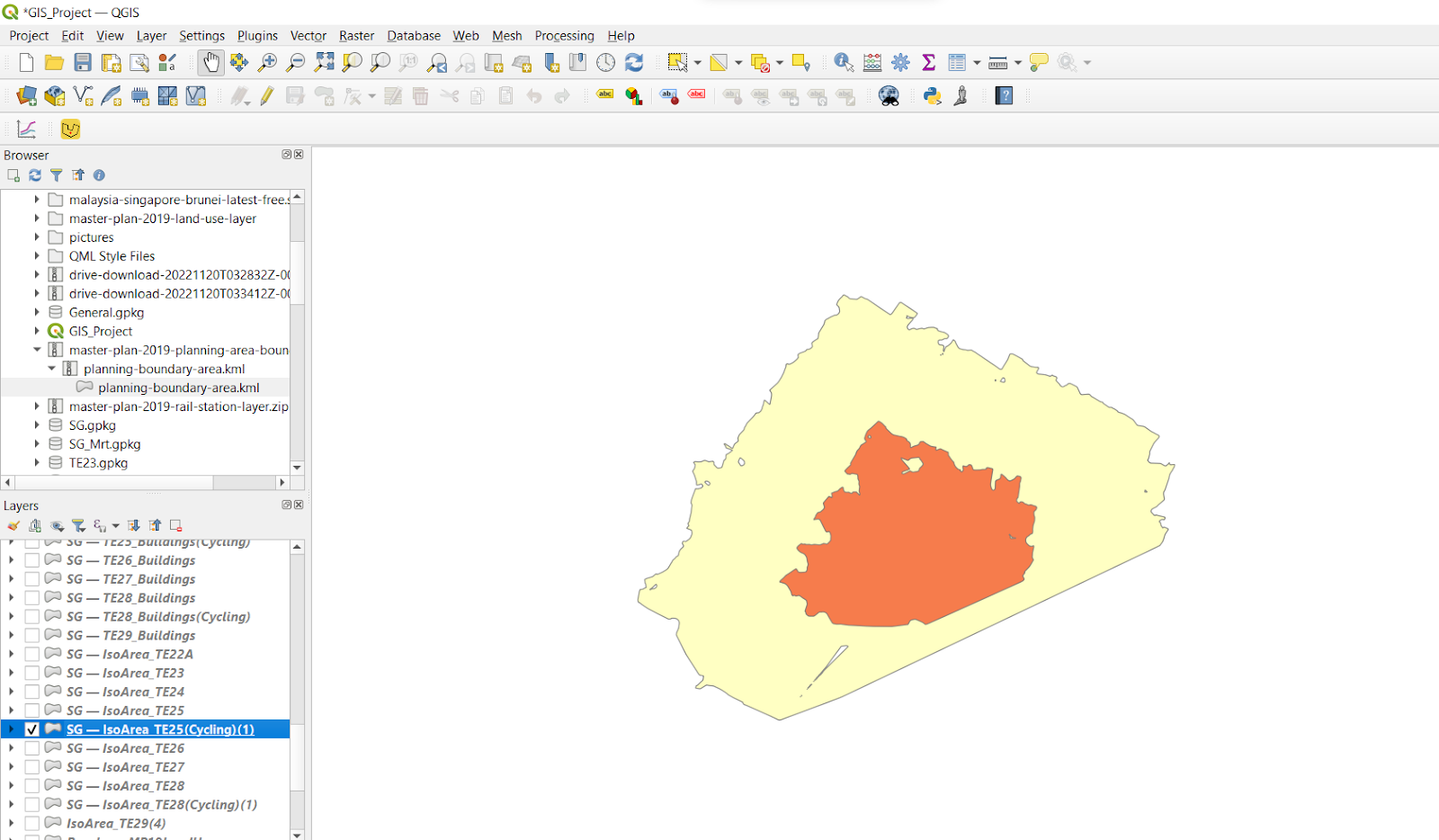Click the Refresh map canvas icon
Screen dimensions: 1439x840
click(x=634, y=62)
